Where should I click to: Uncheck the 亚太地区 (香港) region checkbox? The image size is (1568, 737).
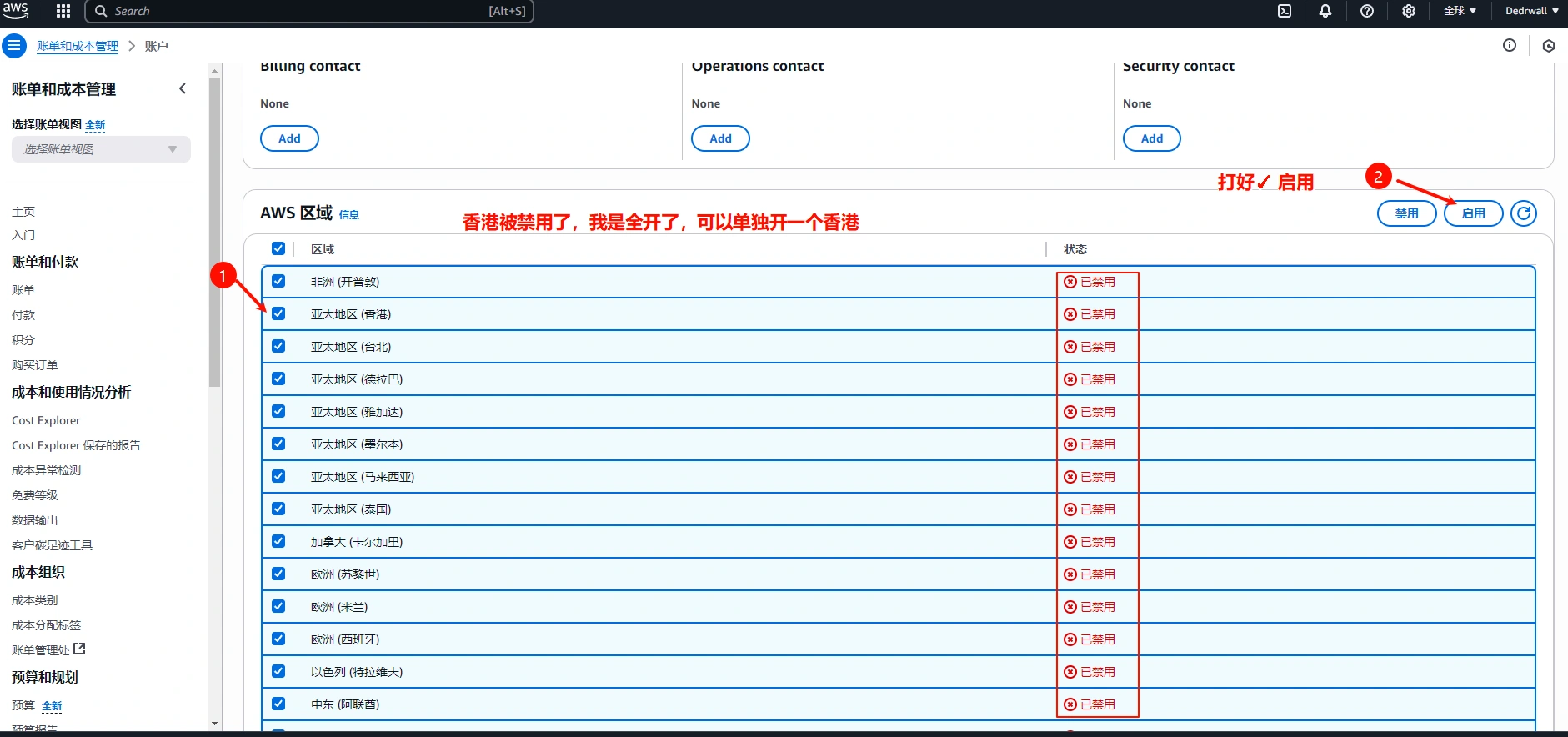[278, 314]
